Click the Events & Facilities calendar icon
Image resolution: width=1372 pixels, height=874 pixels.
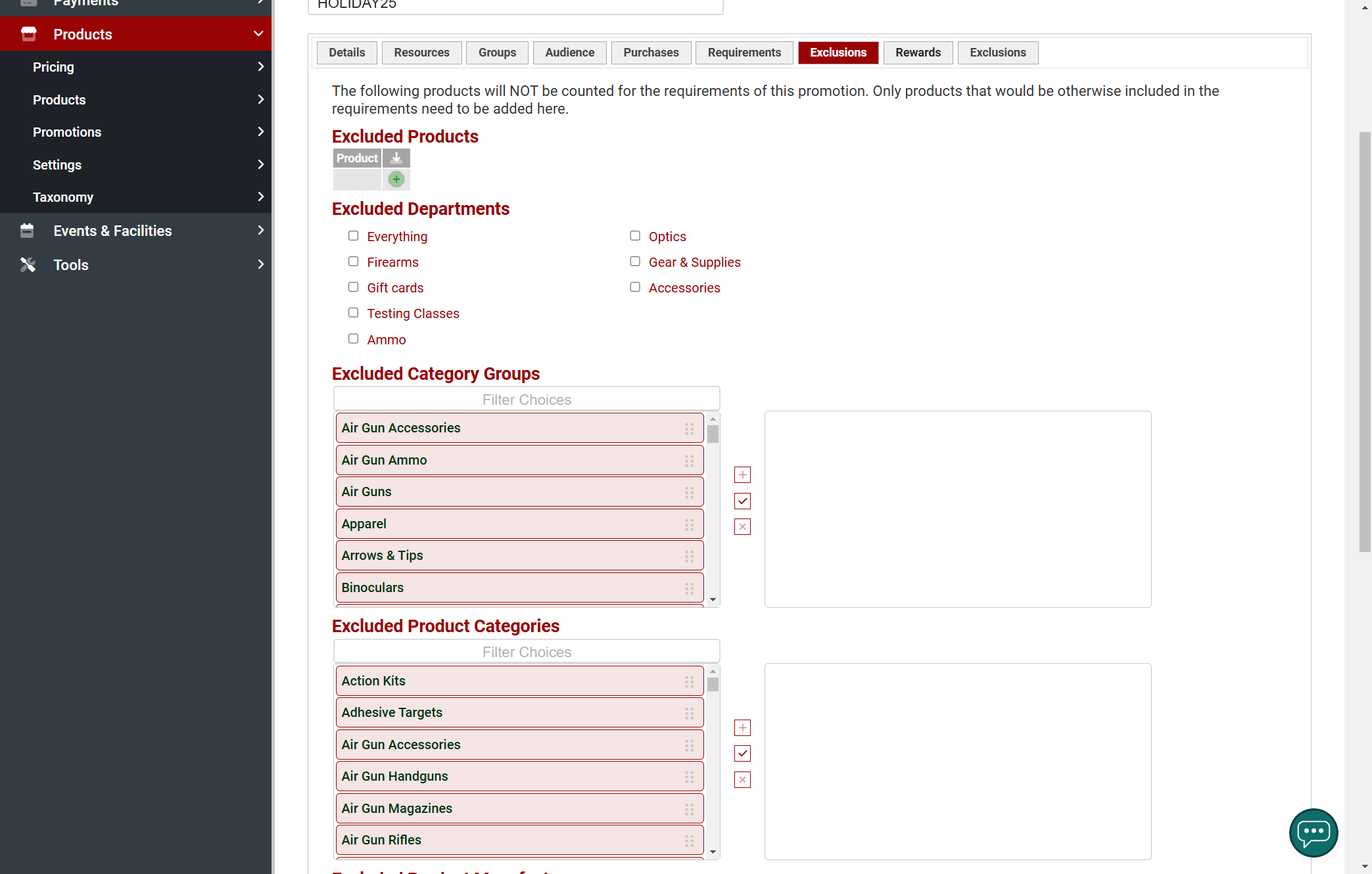(x=27, y=231)
